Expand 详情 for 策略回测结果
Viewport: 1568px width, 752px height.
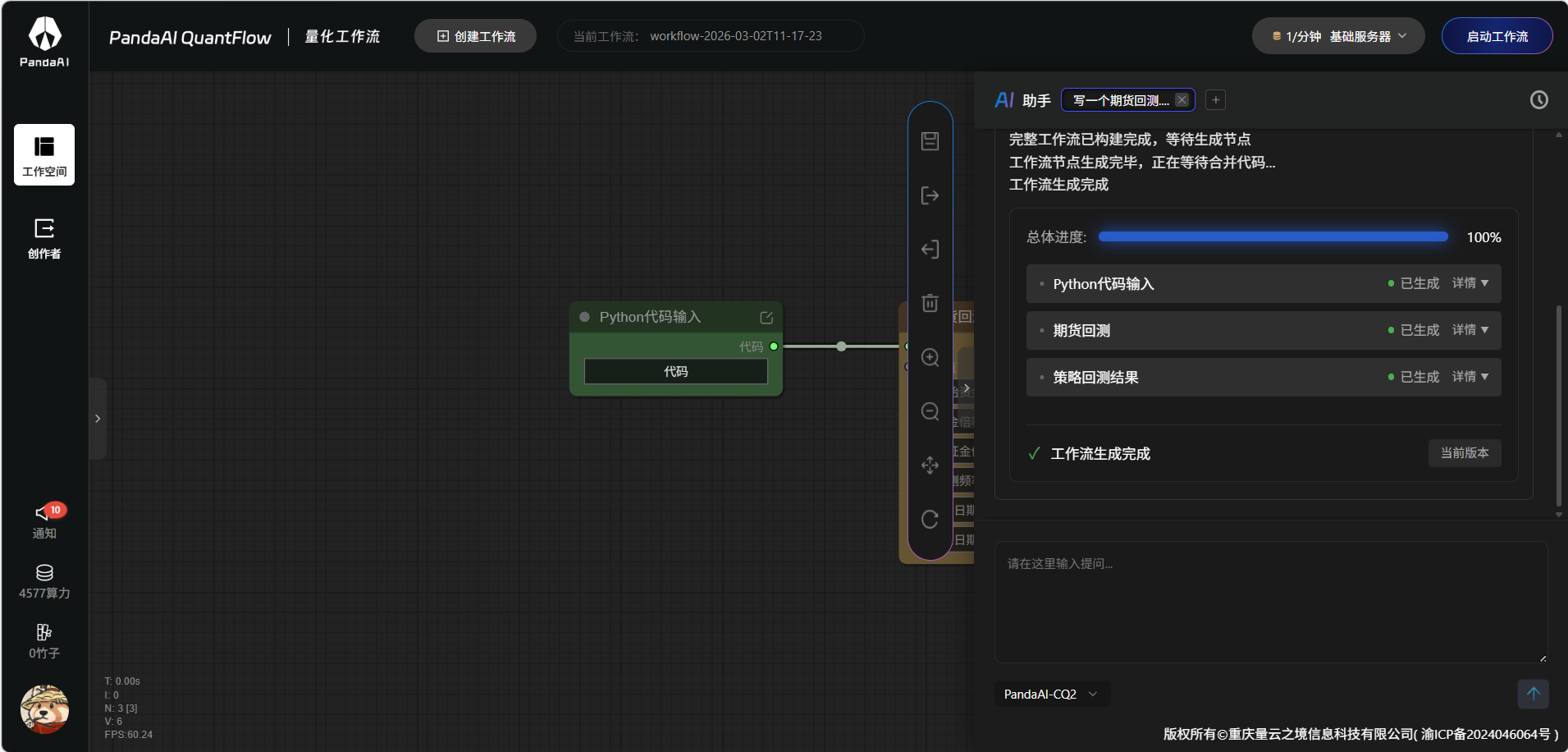(1470, 377)
